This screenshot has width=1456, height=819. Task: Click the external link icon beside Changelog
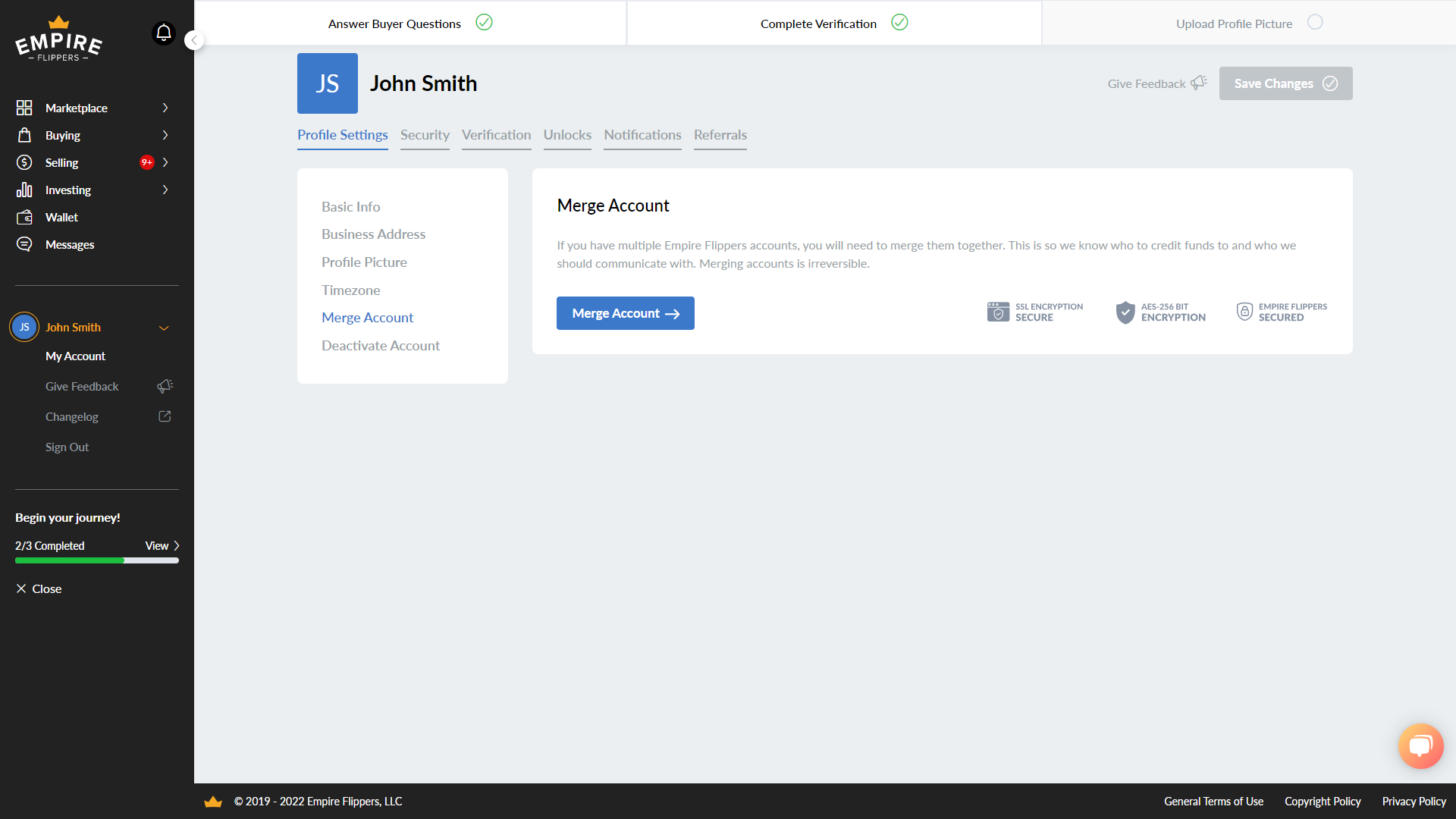click(x=165, y=416)
